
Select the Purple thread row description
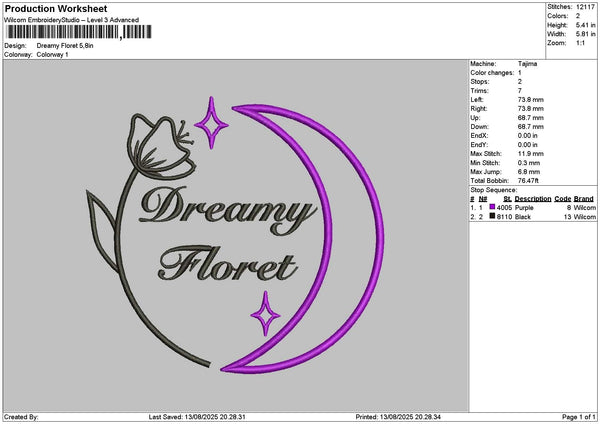tap(524, 207)
